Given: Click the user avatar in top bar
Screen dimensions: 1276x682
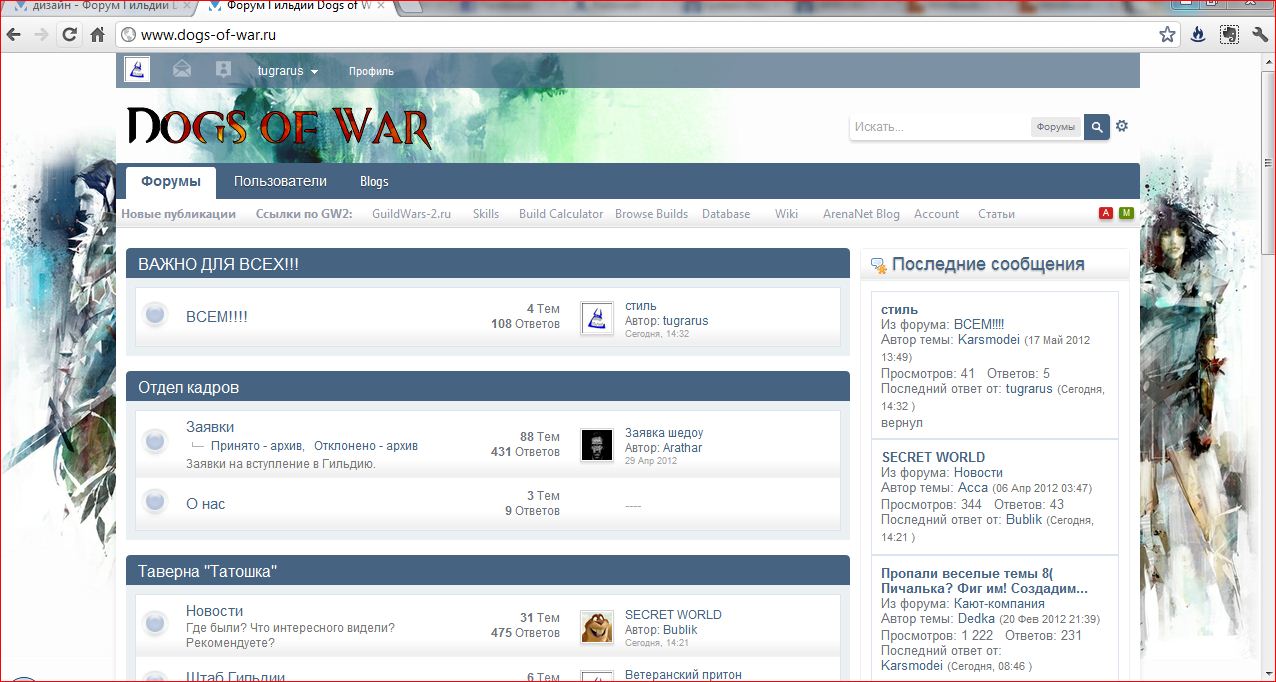Looking at the screenshot, I should tap(137, 70).
